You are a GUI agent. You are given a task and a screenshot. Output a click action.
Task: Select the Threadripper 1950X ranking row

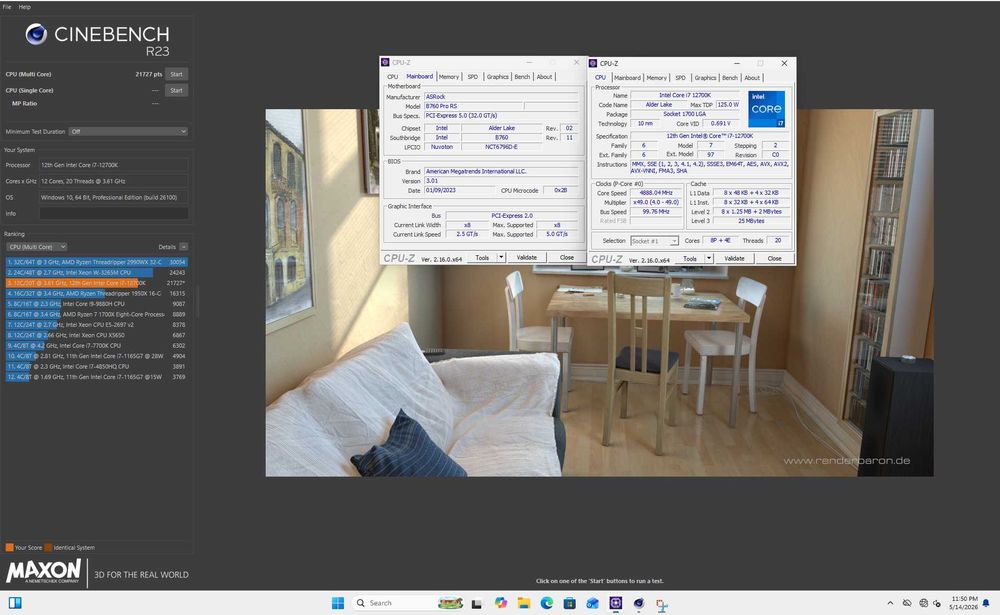(x=96, y=293)
